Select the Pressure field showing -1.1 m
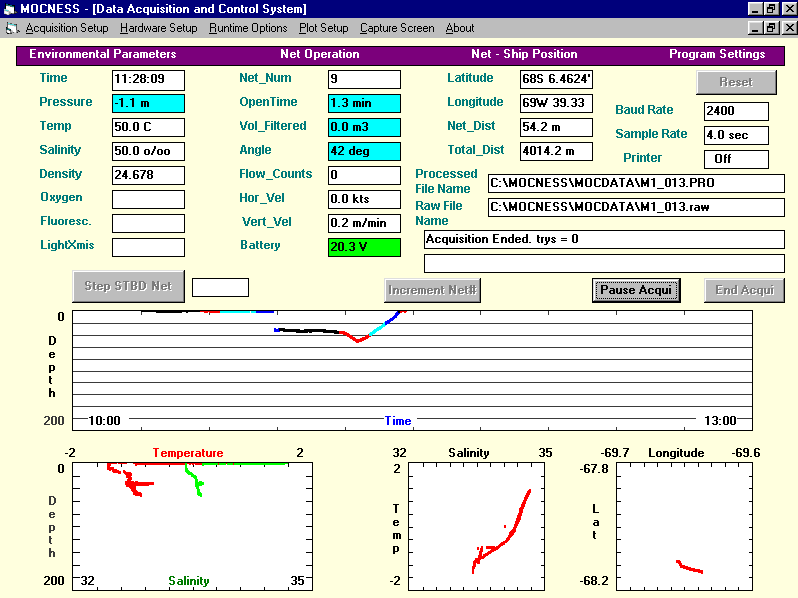 tap(148, 103)
